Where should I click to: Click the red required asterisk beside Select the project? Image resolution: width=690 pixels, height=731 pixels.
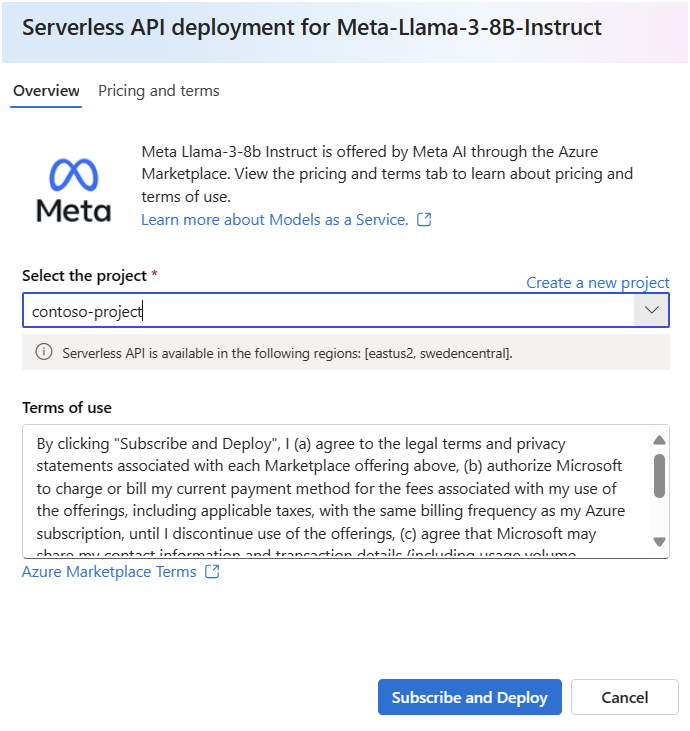pyautogui.click(x=154, y=273)
